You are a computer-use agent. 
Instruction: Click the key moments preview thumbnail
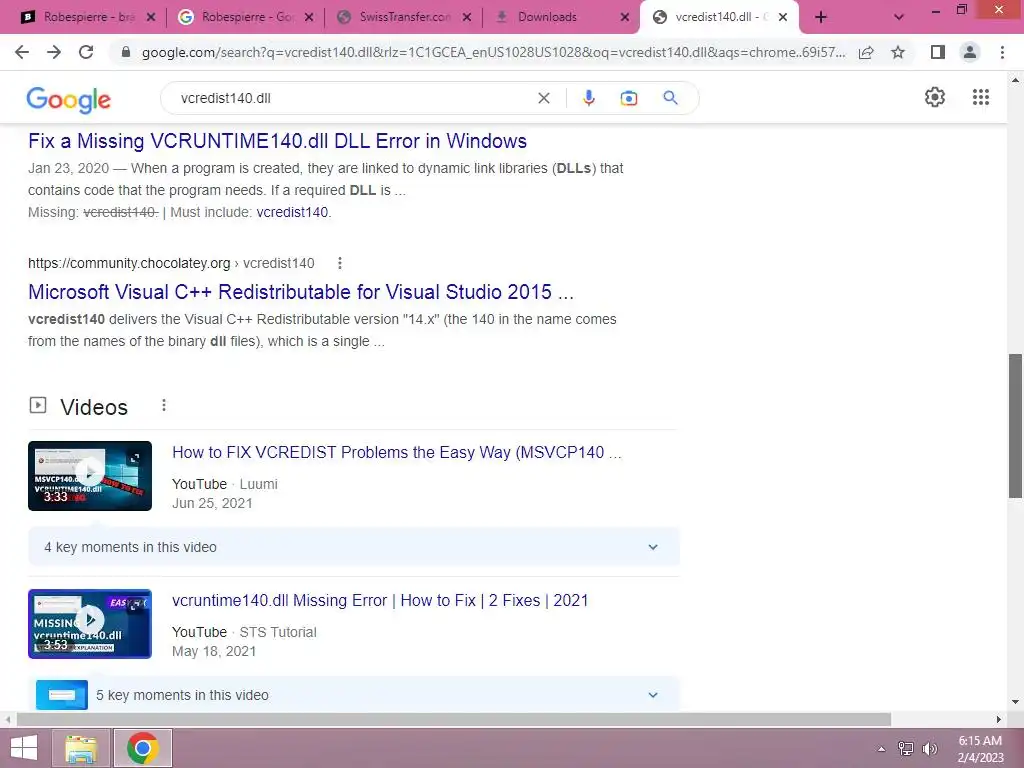62,695
